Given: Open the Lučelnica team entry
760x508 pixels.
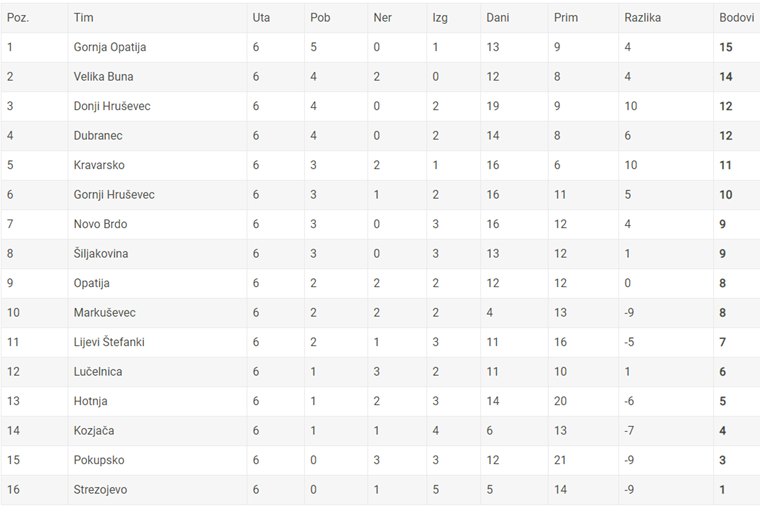Looking at the screenshot, I should coord(98,372).
